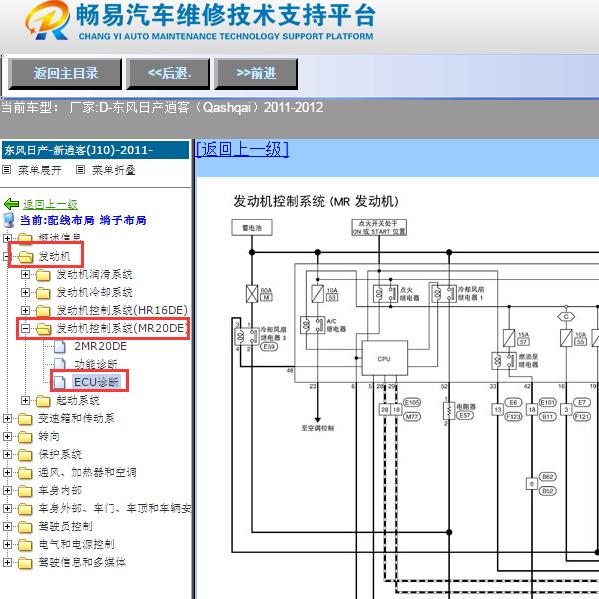
Task: Expand the 驾驶员控制 node
Action: [x=7, y=526]
